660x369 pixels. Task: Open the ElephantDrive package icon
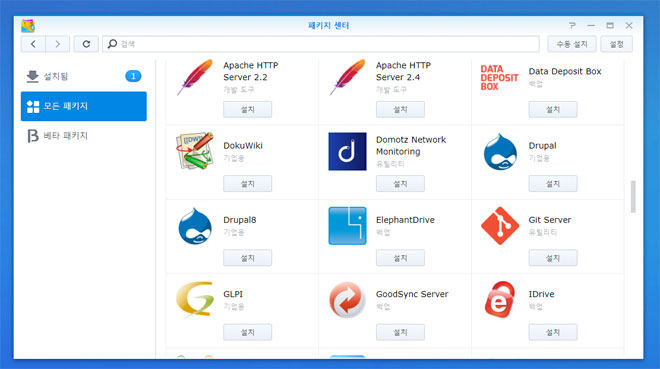(347, 226)
